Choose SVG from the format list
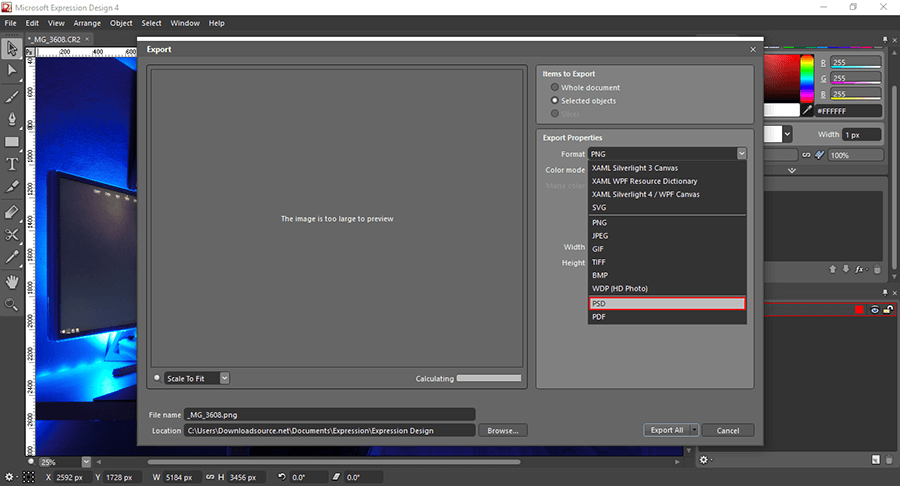The height and width of the screenshot is (486, 900). 667,207
